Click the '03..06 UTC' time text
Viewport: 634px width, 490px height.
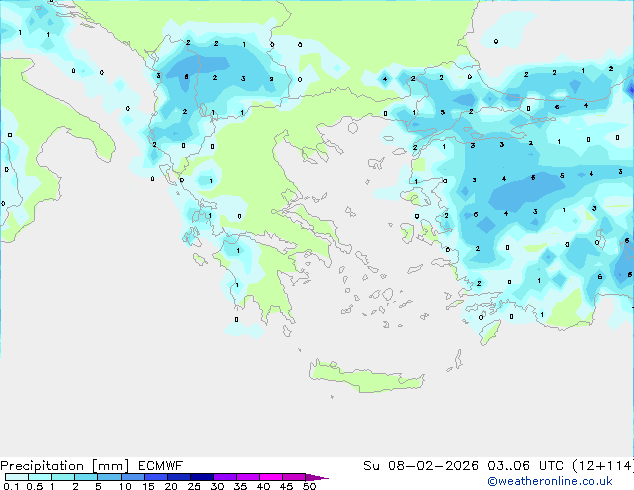(x=526, y=466)
